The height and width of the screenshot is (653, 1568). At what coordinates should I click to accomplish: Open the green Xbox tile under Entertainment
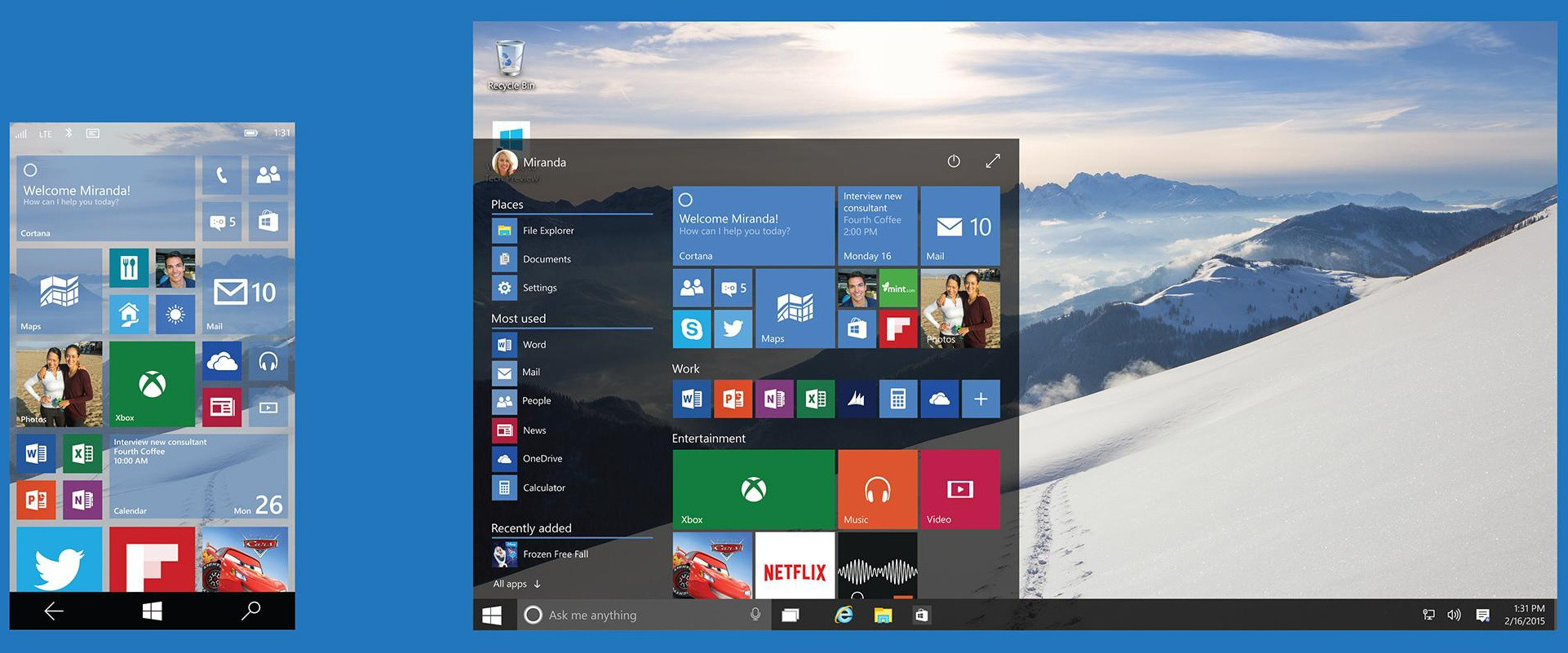(753, 489)
